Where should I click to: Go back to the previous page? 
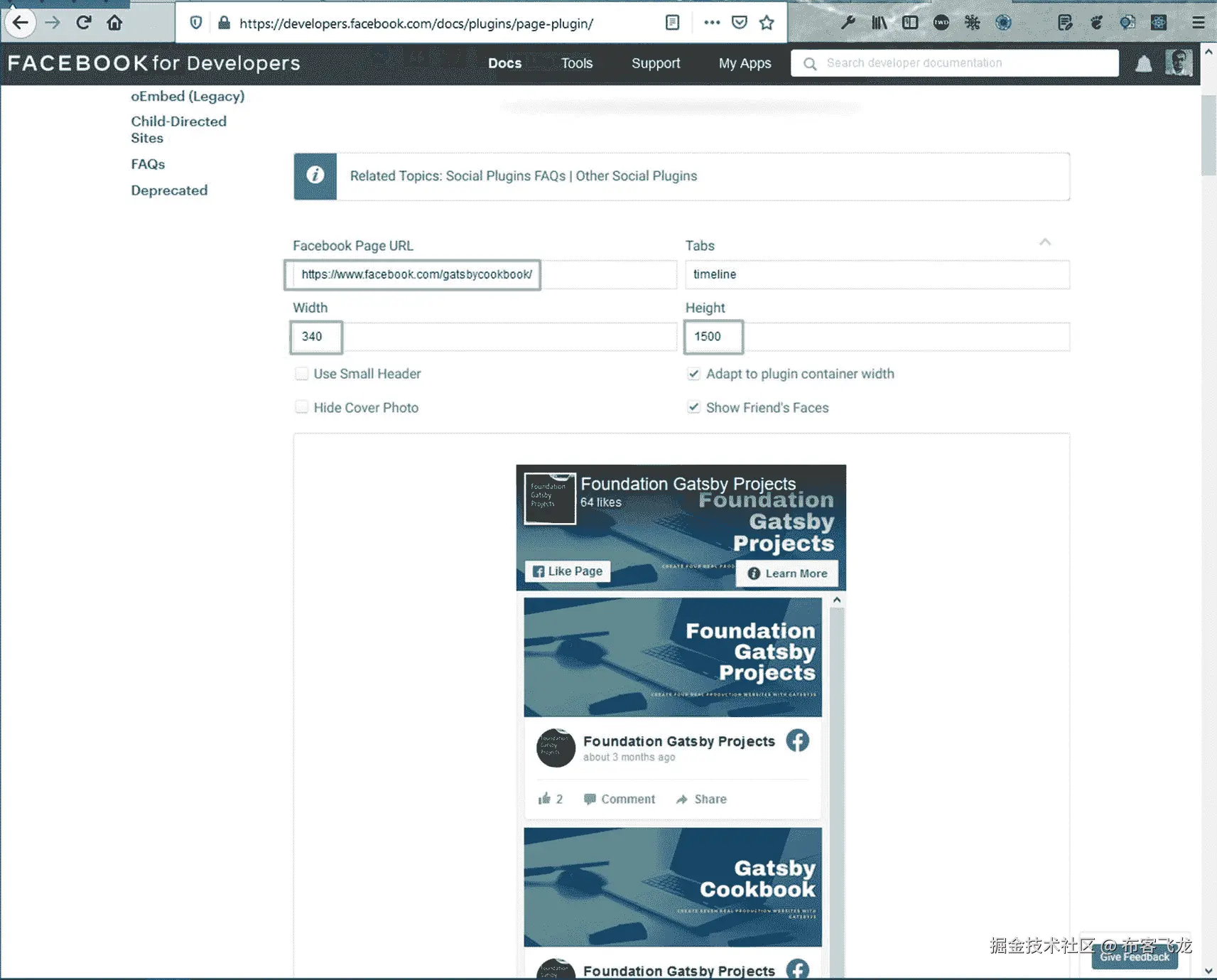tap(20, 23)
